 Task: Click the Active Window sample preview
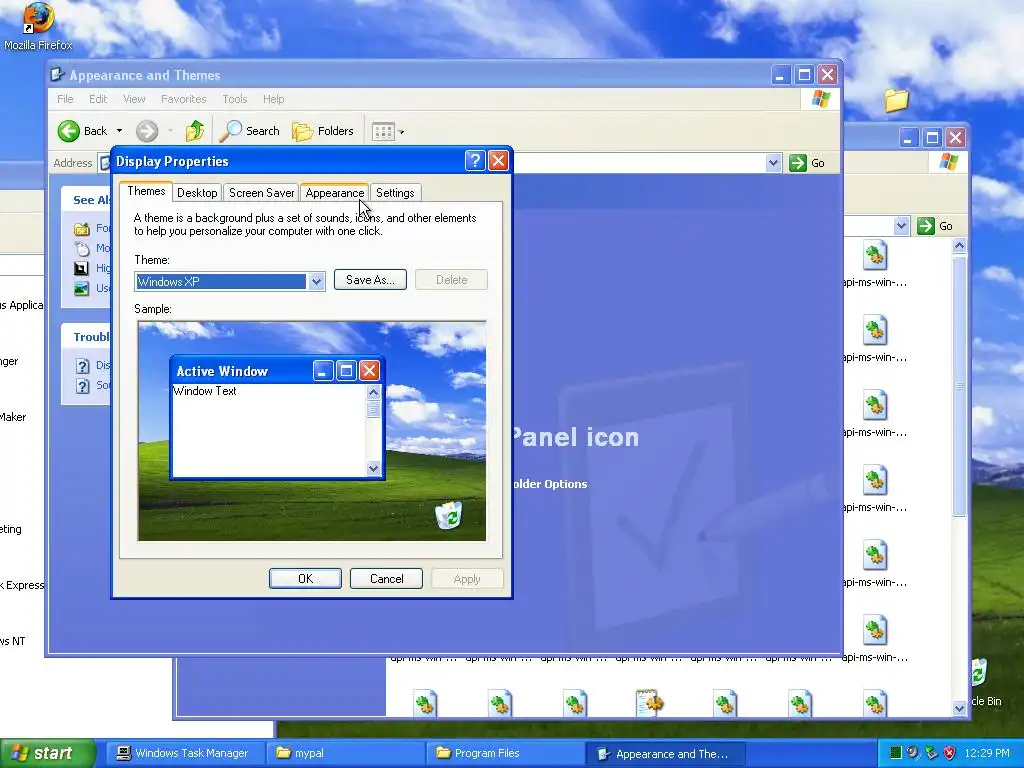tap(277, 418)
